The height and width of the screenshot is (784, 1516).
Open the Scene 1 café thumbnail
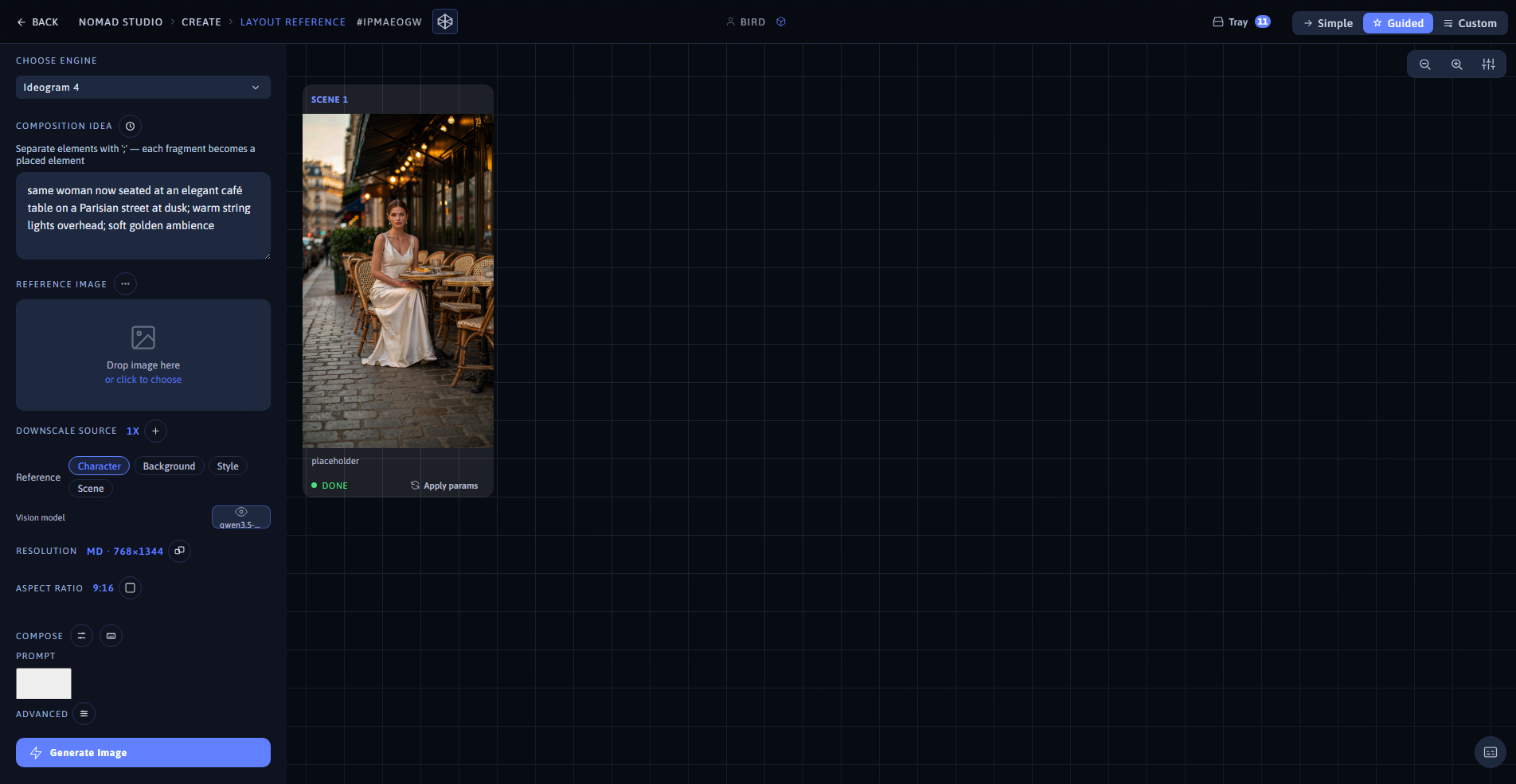[398, 281]
